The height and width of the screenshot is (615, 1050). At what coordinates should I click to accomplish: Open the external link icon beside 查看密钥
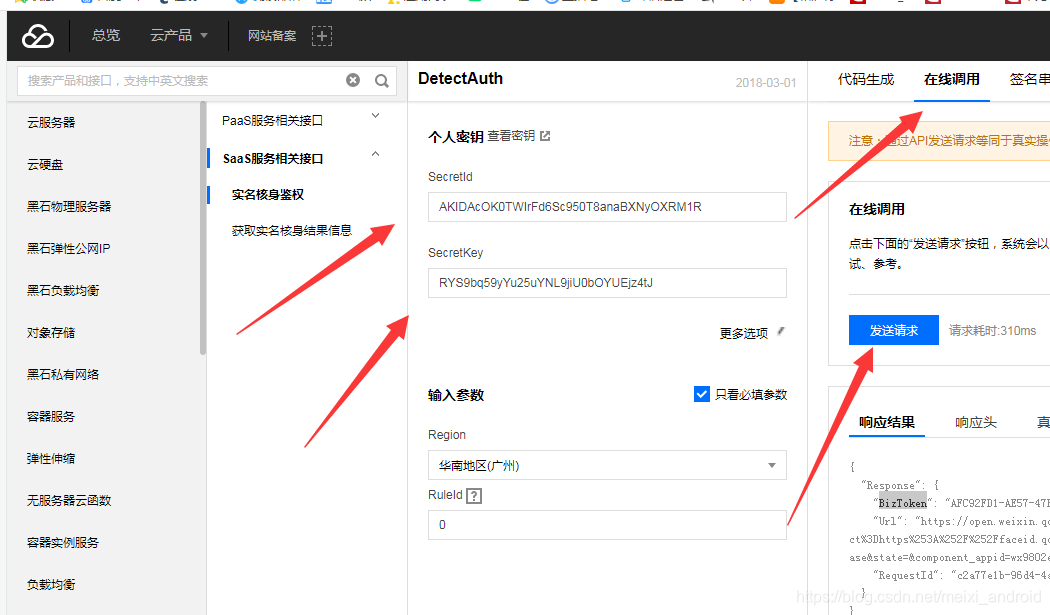click(545, 136)
